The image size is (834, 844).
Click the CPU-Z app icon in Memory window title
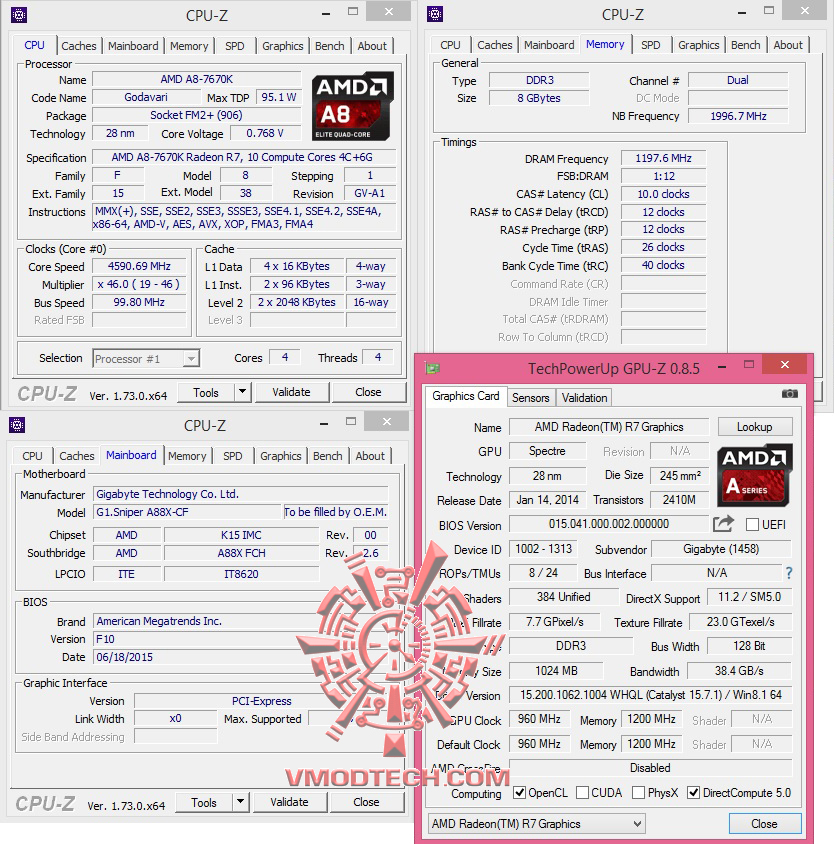(x=435, y=14)
